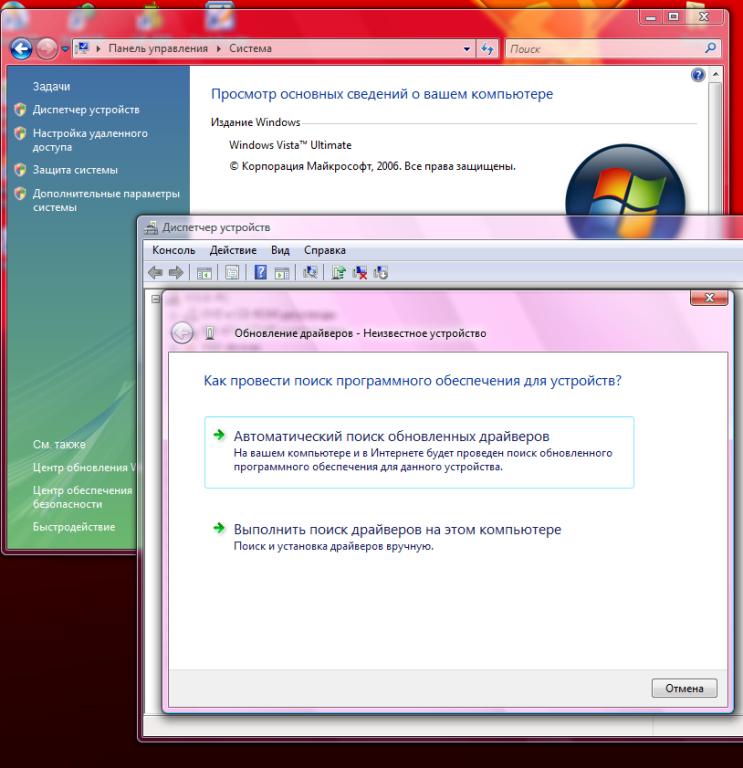
Task: Open the address bar dropdown arrow
Action: (467, 48)
